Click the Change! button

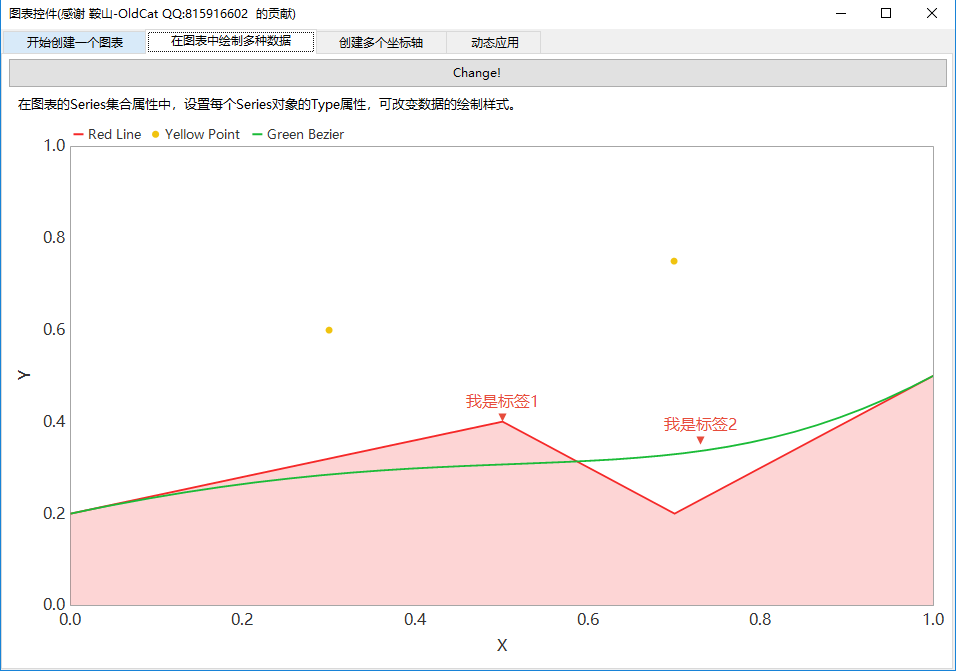[477, 73]
